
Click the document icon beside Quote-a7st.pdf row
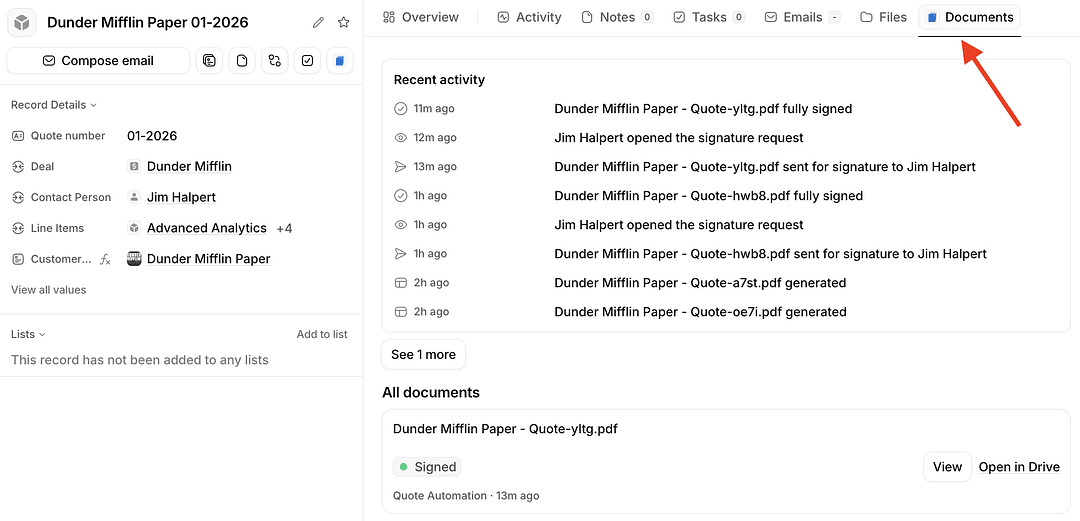click(x=400, y=283)
